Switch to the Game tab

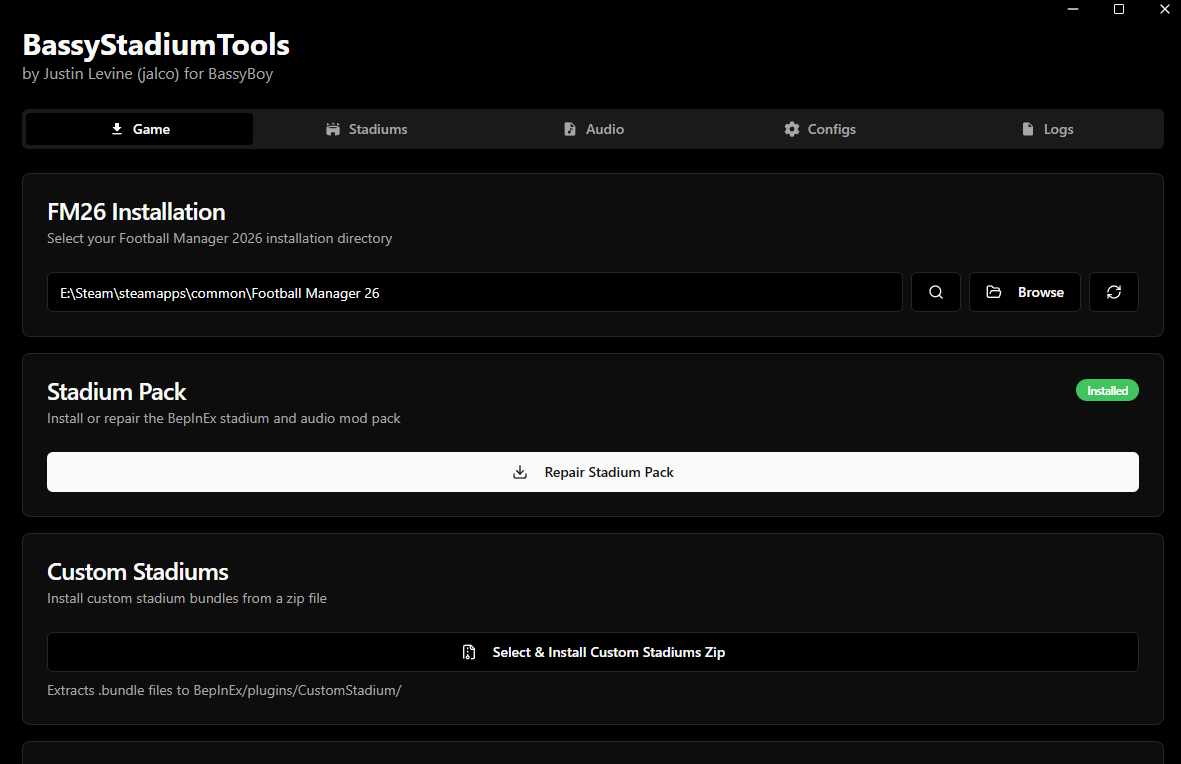[x=139, y=129]
